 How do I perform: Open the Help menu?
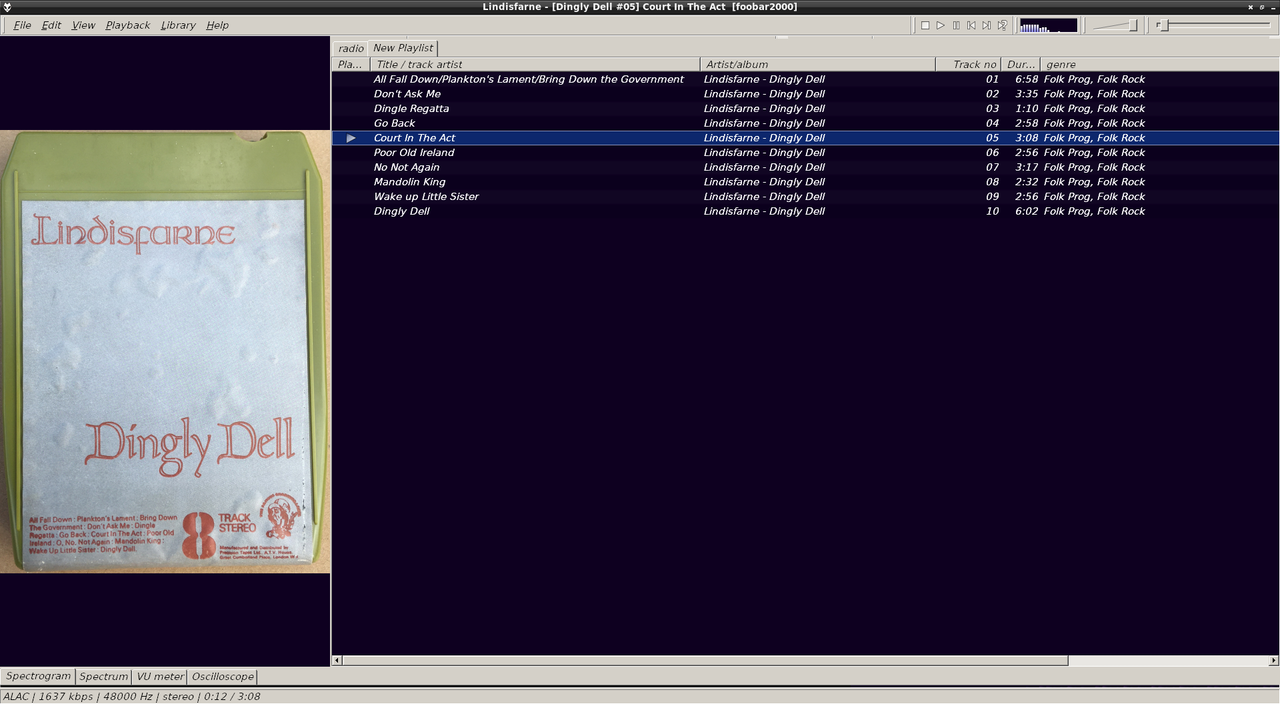tap(217, 25)
